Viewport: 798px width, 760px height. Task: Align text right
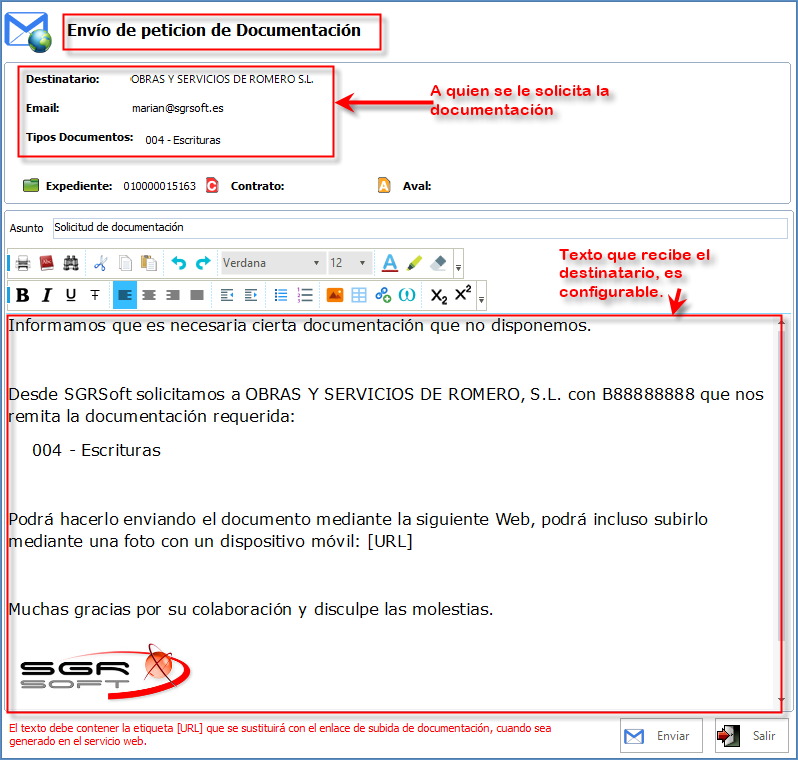(173, 295)
